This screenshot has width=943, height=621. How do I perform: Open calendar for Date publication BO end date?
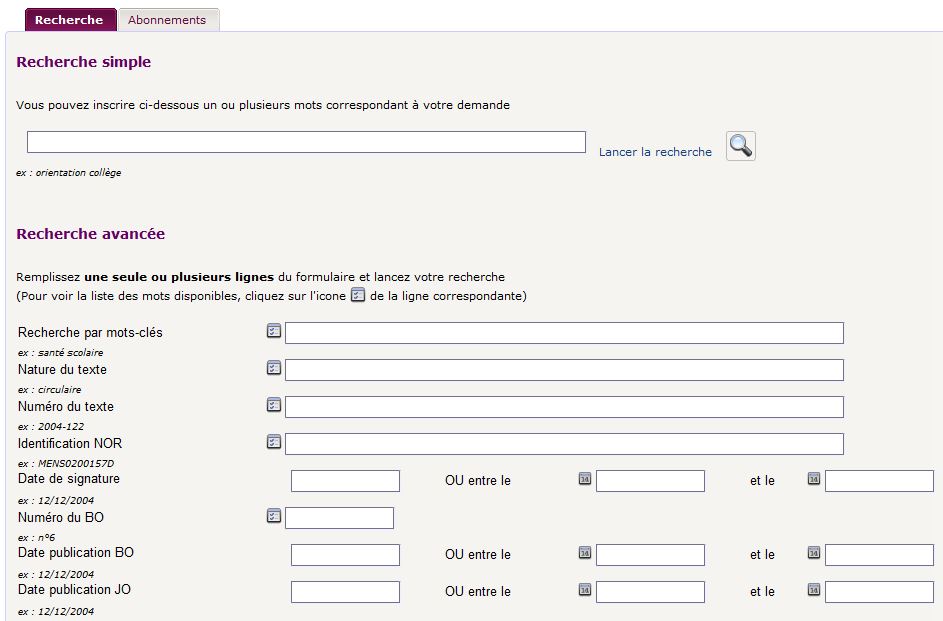[x=814, y=553]
